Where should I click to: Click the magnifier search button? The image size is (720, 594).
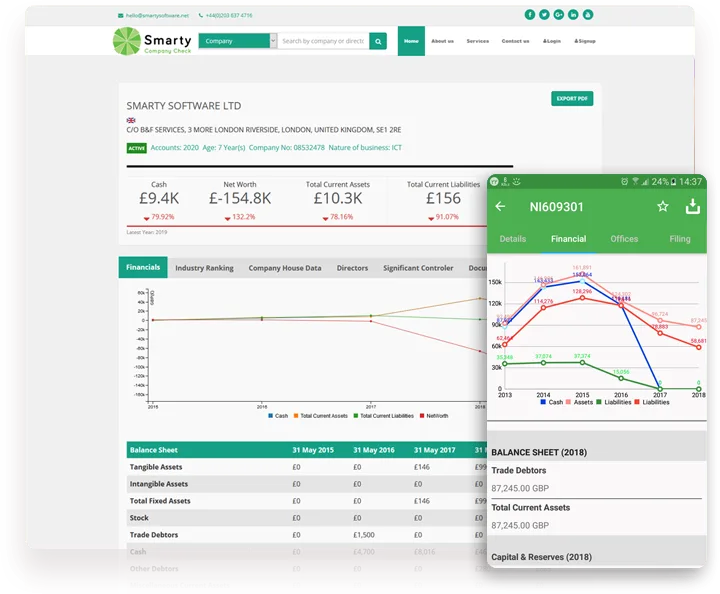[378, 41]
